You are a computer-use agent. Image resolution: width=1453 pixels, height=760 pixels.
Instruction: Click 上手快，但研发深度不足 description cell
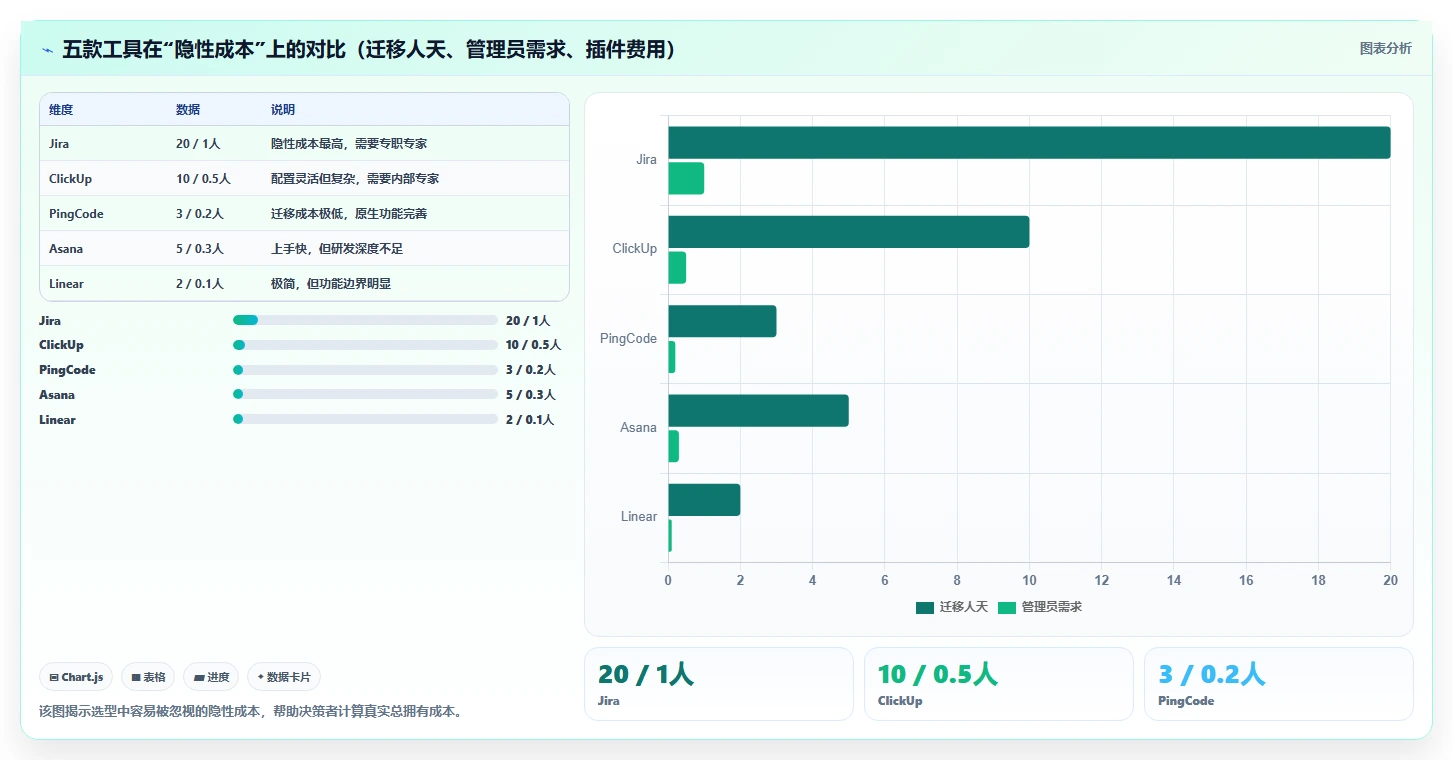[337, 249]
